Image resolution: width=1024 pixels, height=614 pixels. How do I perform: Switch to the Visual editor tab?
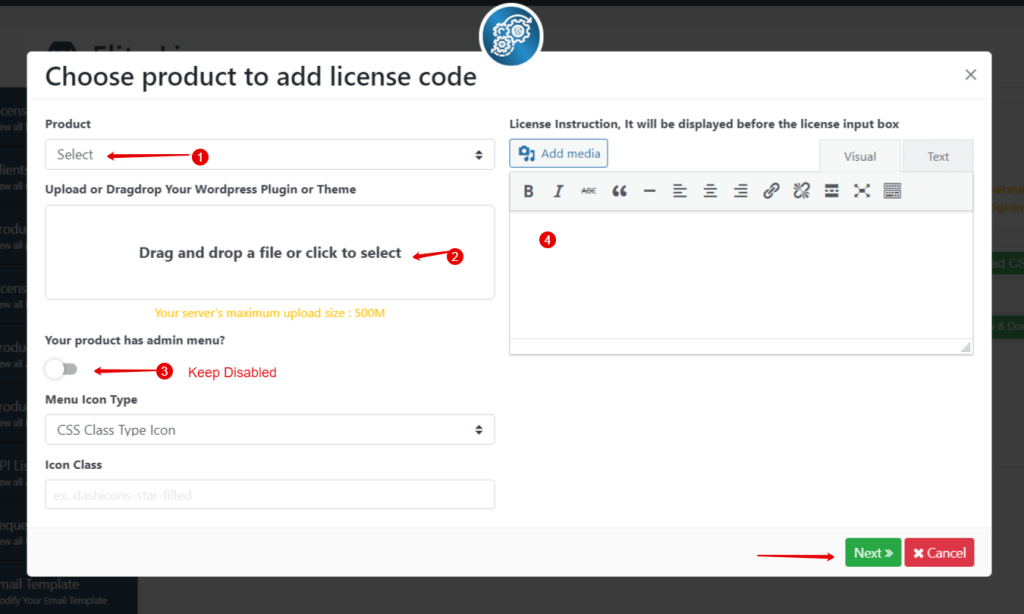click(859, 156)
